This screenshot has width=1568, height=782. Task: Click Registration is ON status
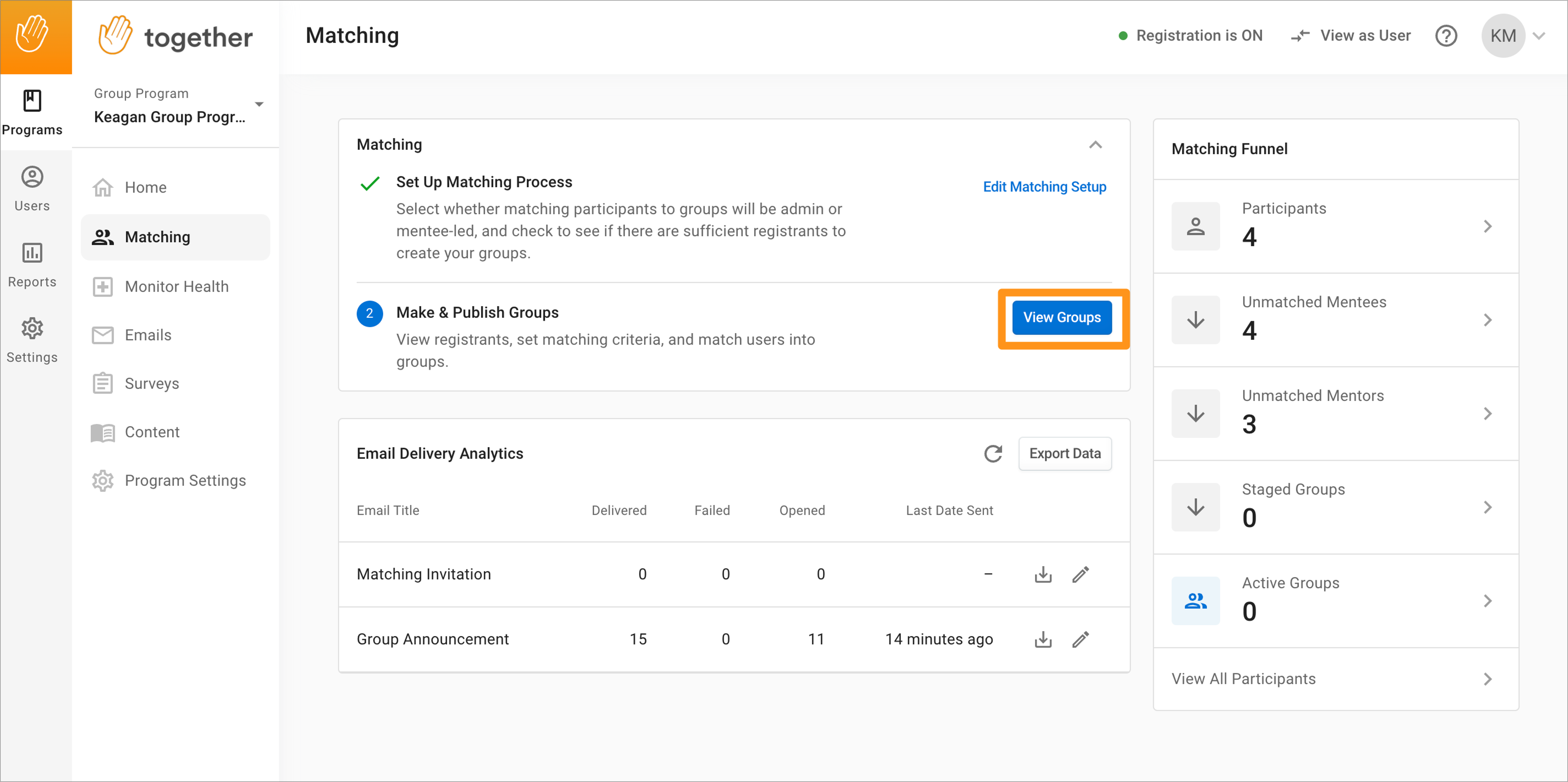tap(1191, 36)
